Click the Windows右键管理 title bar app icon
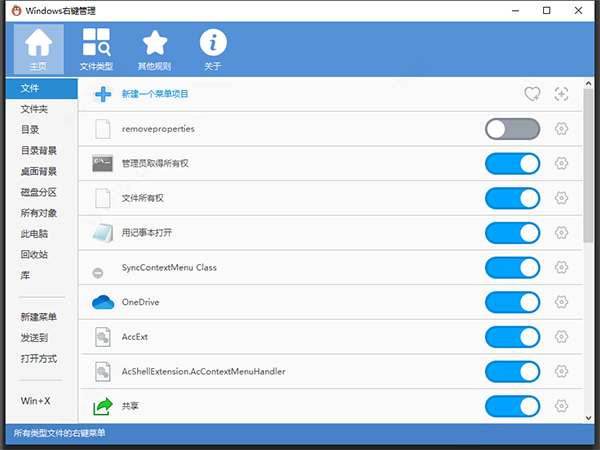600x450 pixels. coord(16,11)
